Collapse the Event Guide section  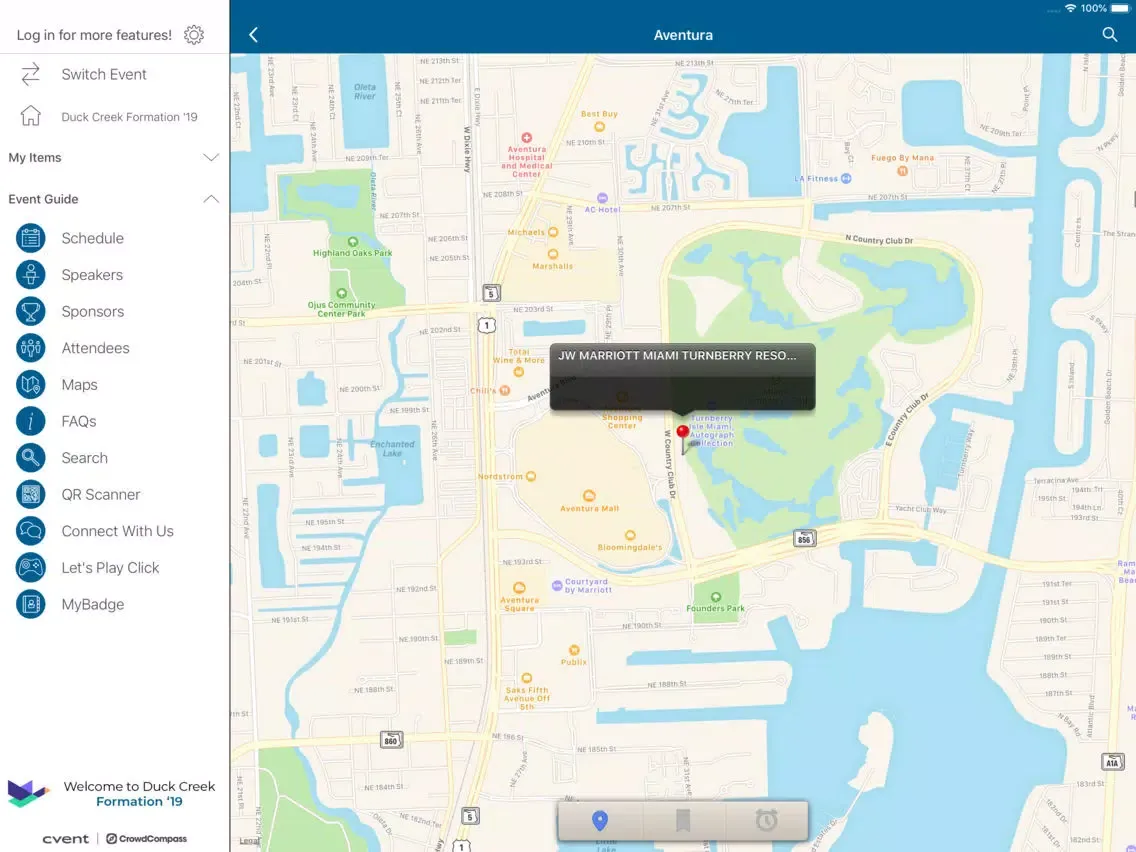click(x=114, y=199)
